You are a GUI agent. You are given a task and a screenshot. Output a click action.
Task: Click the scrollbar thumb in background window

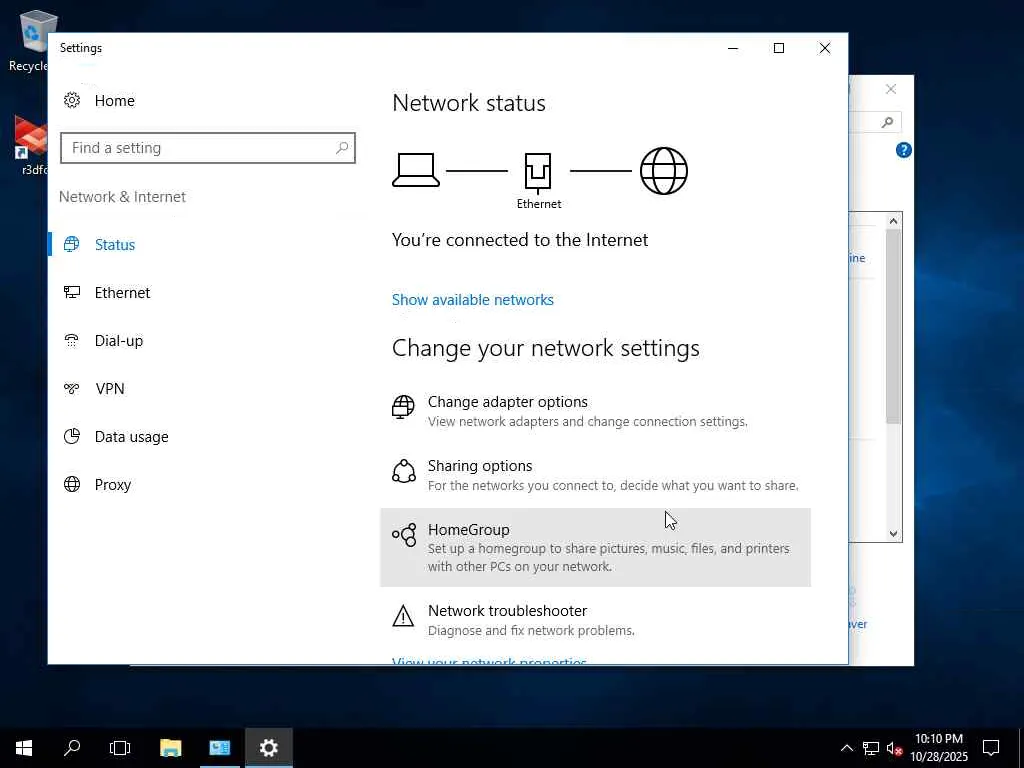pyautogui.click(x=893, y=327)
